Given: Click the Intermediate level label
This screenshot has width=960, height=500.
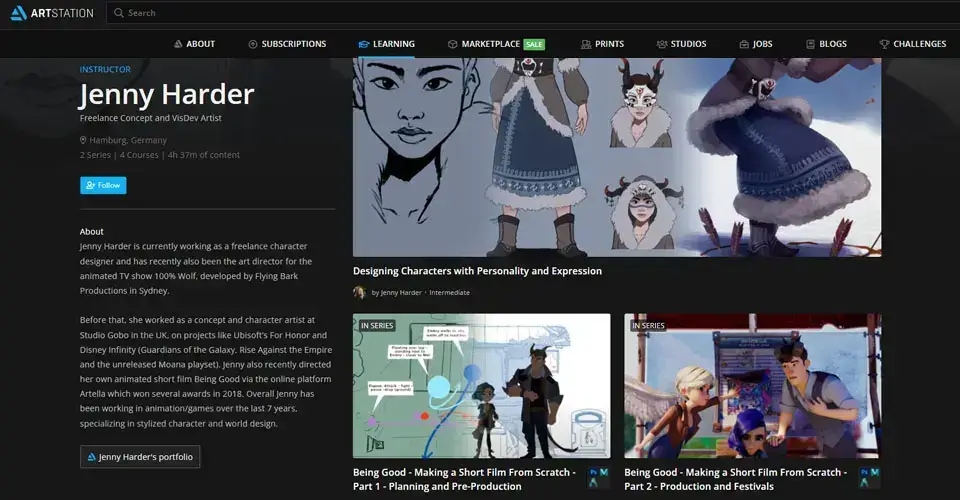Looking at the screenshot, I should tap(449, 293).
